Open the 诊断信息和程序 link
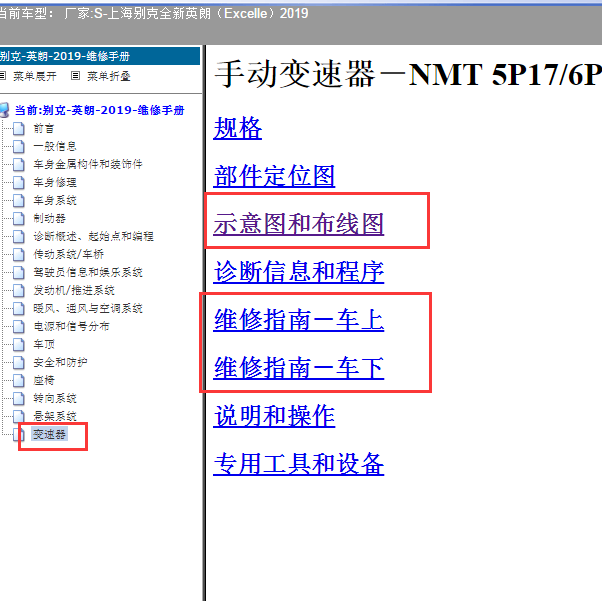The width and height of the screenshot is (602, 601). [299, 272]
